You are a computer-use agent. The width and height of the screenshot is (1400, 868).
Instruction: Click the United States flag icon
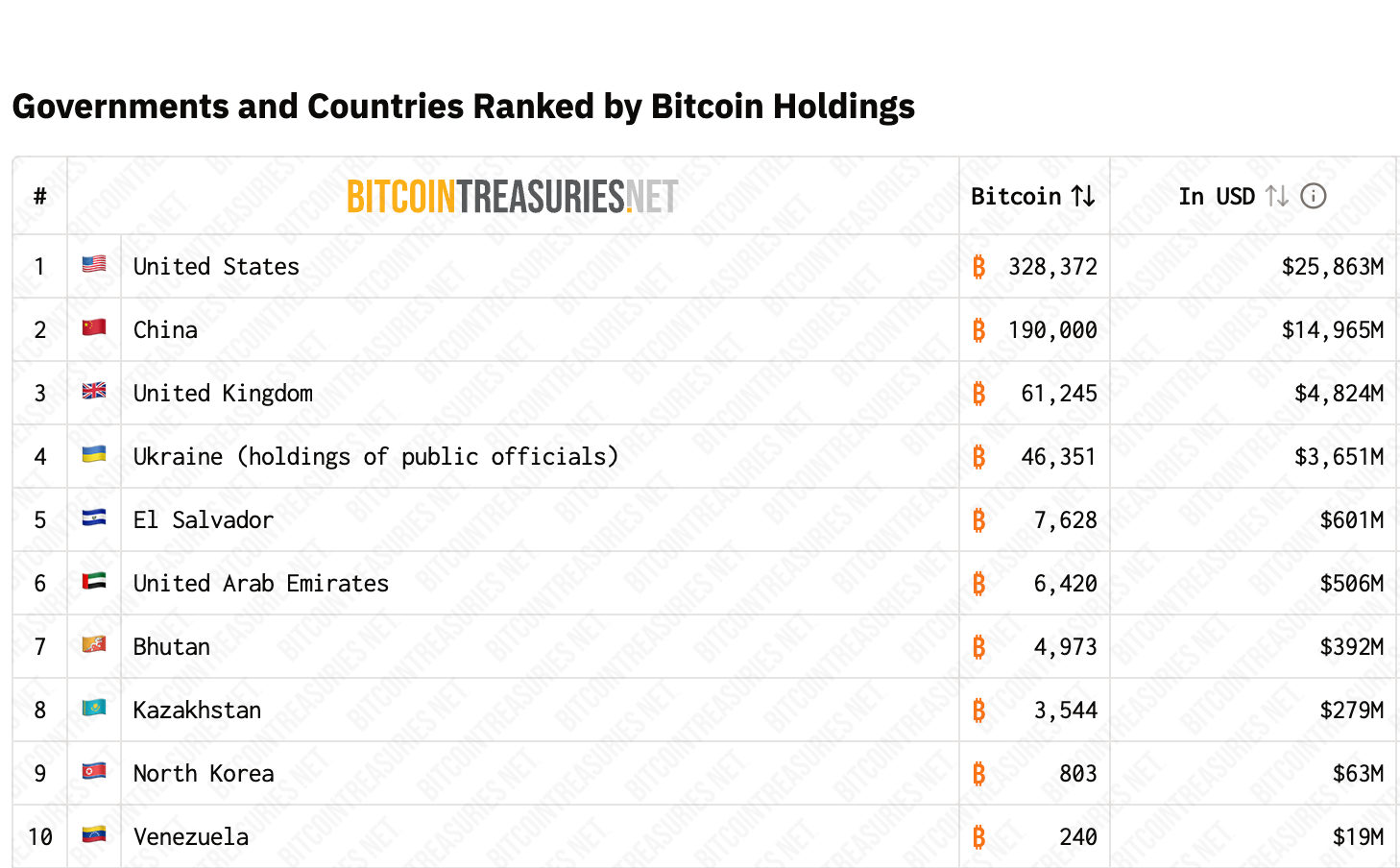pyautogui.click(x=94, y=264)
